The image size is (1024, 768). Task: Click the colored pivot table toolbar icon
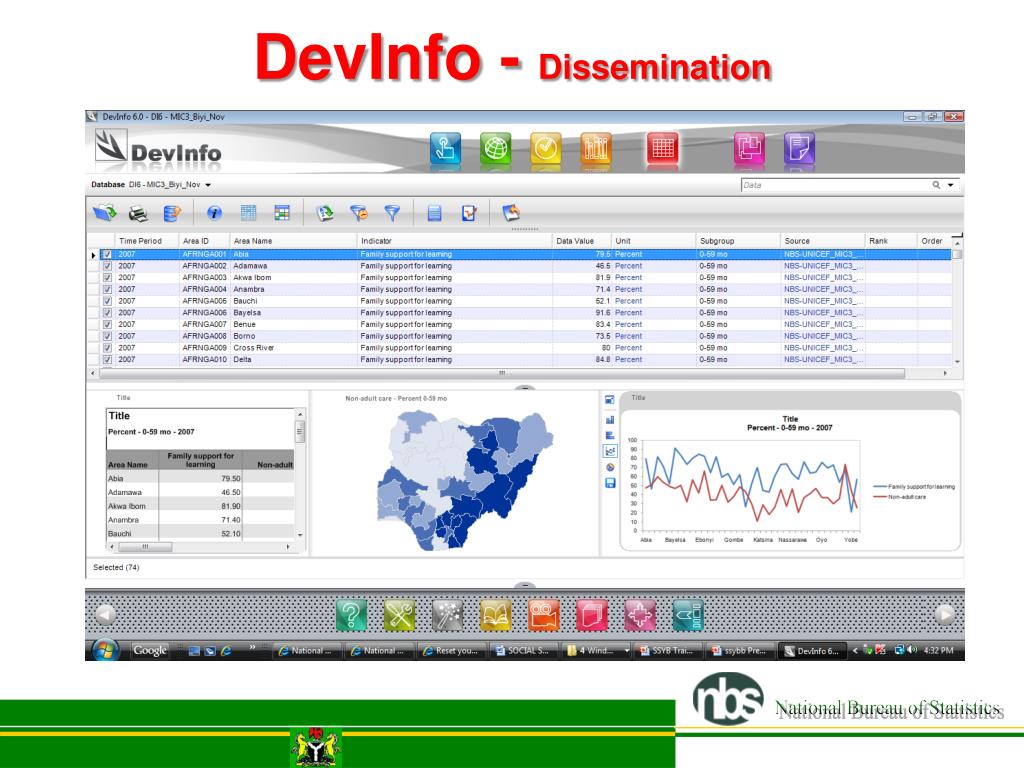(281, 213)
